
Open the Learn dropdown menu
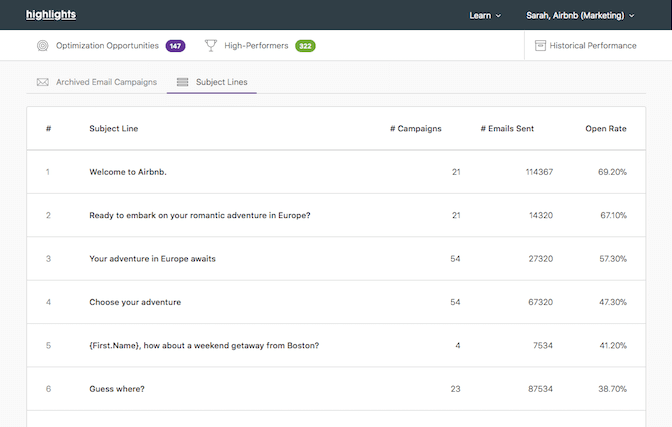485,16
